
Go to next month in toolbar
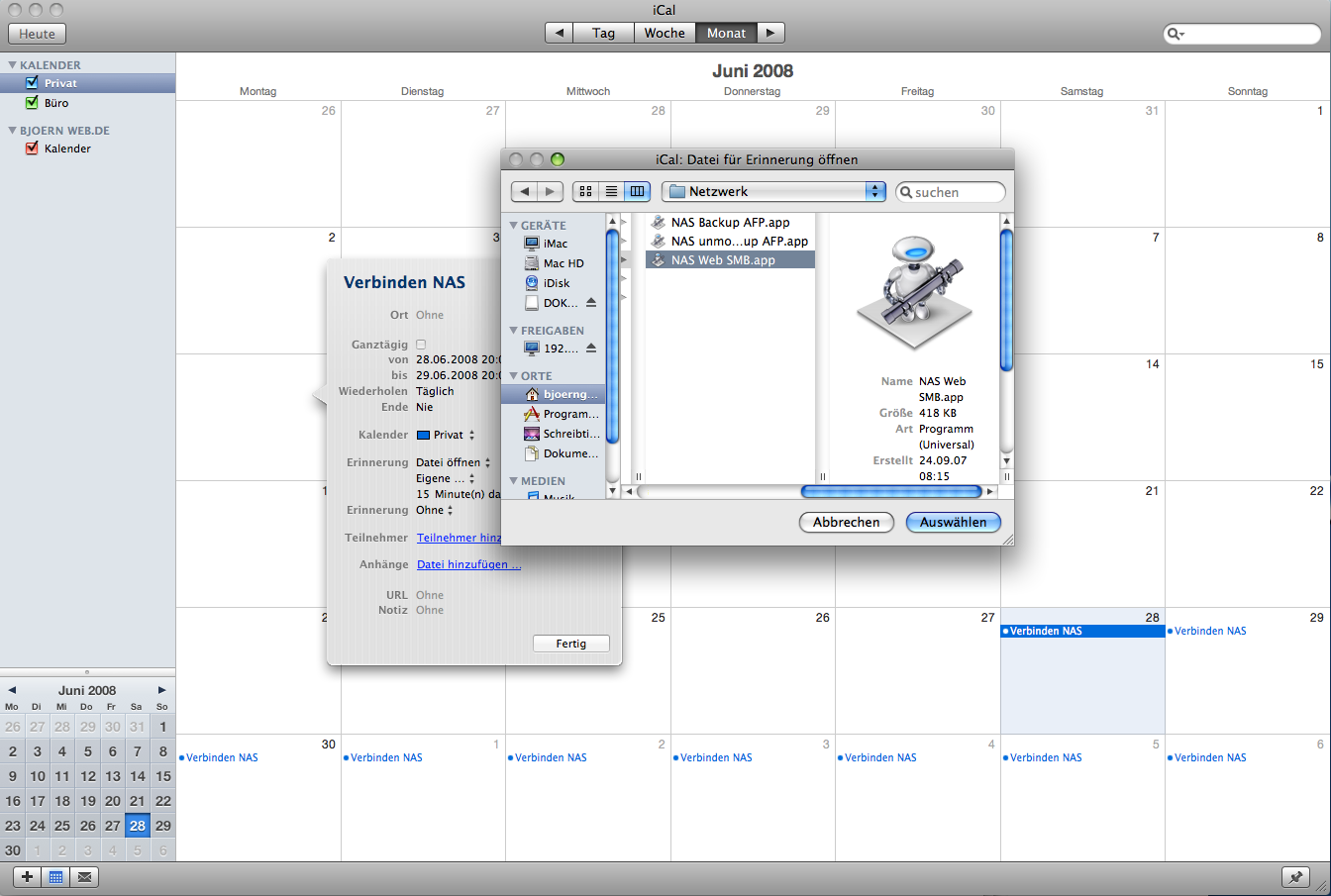click(x=771, y=33)
